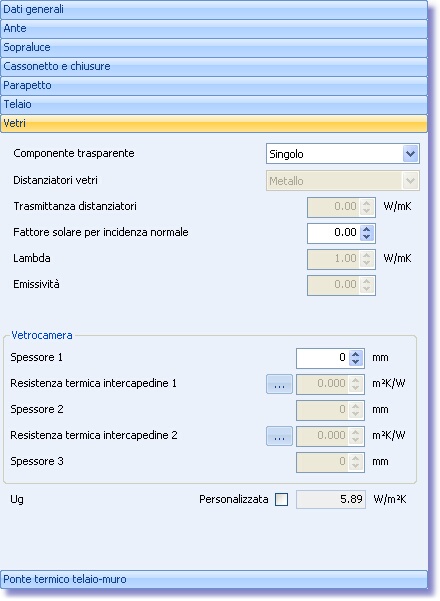Expand the Telaio section

point(214,104)
